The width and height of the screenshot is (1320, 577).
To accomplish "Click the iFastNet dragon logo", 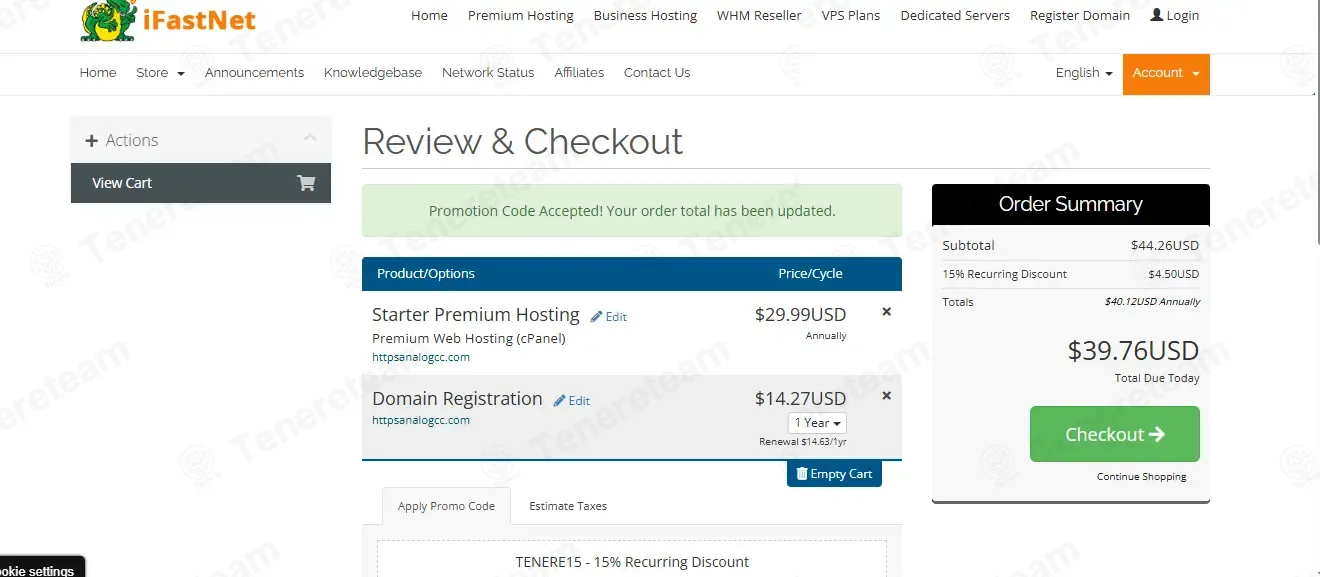I will coord(109,21).
